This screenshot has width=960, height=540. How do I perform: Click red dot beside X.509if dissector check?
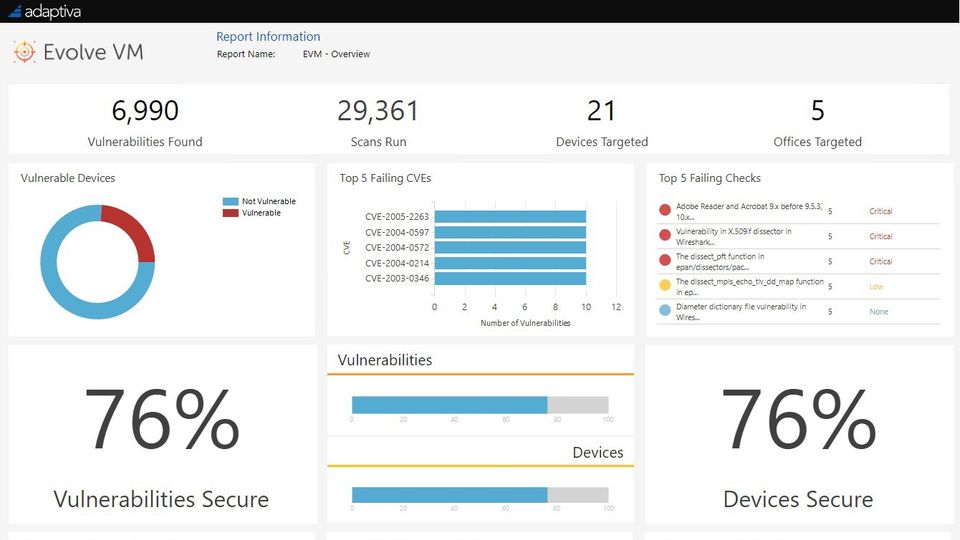click(x=665, y=235)
